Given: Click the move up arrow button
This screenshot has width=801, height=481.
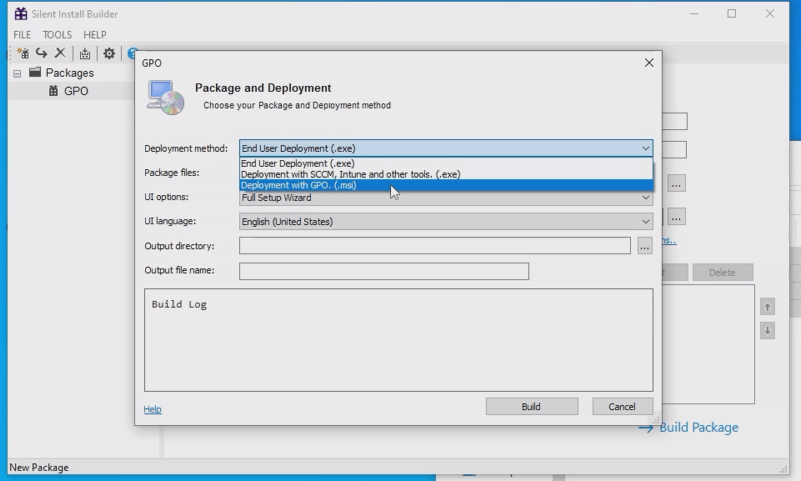Looking at the screenshot, I should tap(767, 307).
